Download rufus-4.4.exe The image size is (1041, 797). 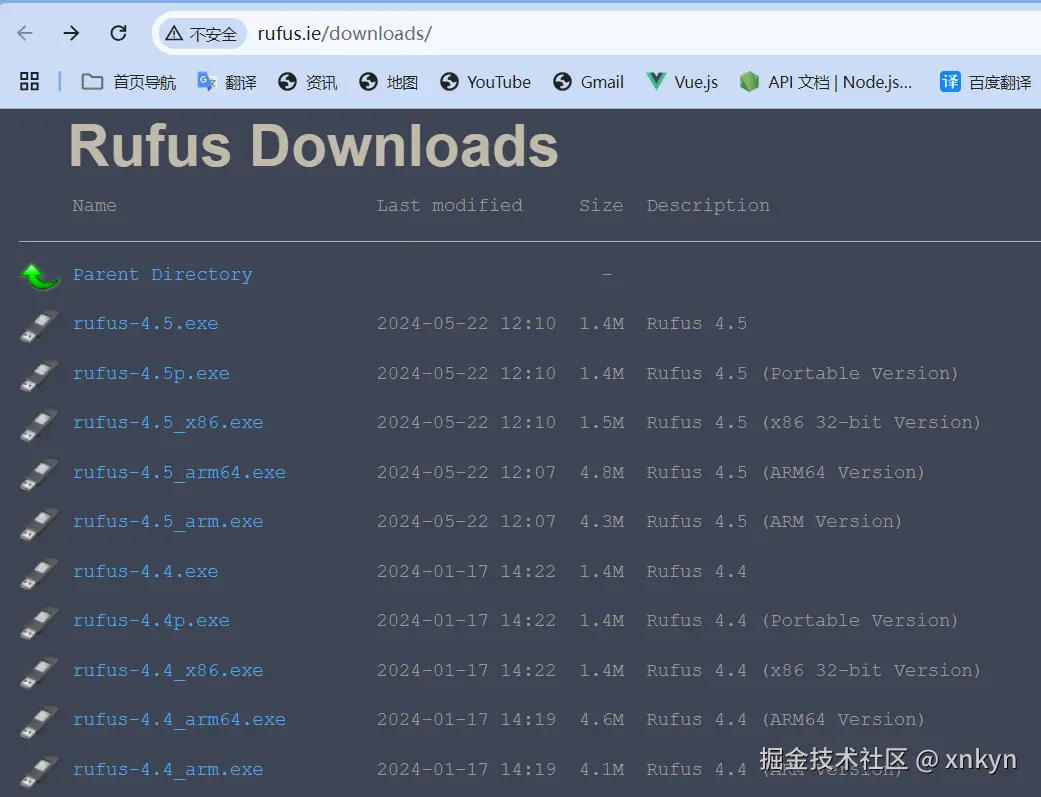(x=145, y=572)
